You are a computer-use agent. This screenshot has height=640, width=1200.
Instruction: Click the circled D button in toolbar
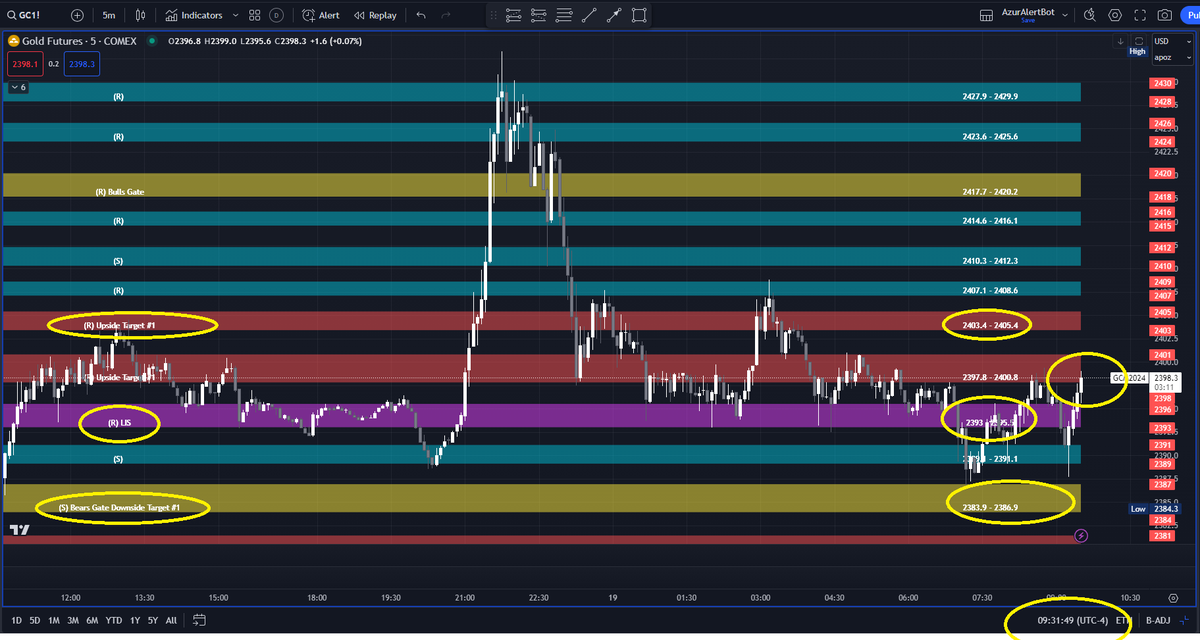coord(276,15)
